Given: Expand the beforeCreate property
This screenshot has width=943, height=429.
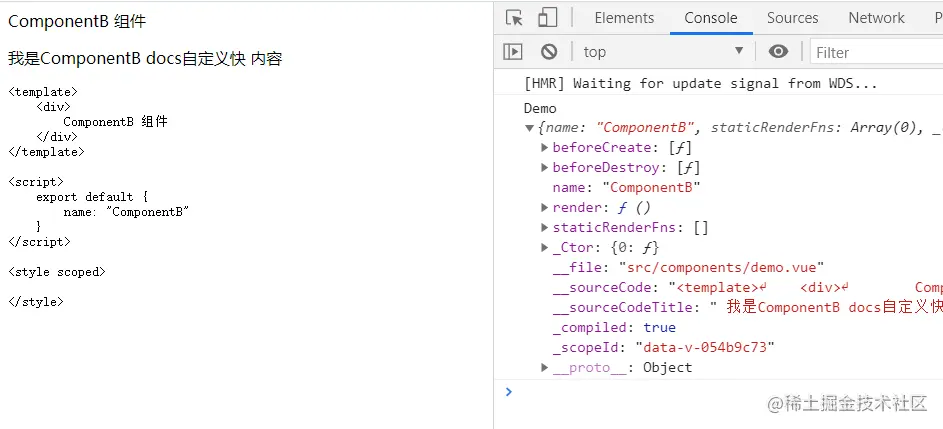Looking at the screenshot, I should 544,147.
